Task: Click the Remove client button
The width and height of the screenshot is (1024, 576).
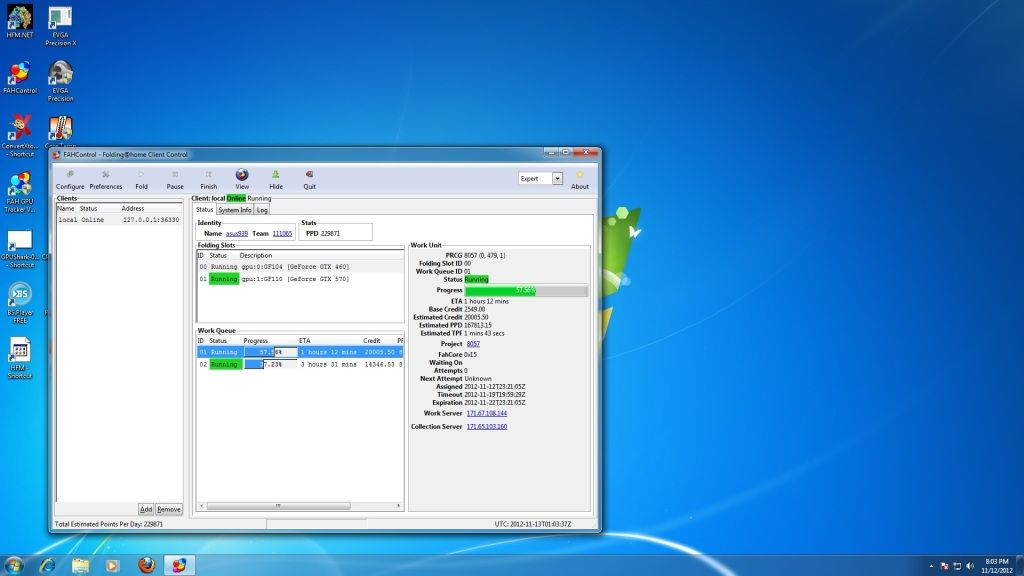Action: click(x=169, y=509)
